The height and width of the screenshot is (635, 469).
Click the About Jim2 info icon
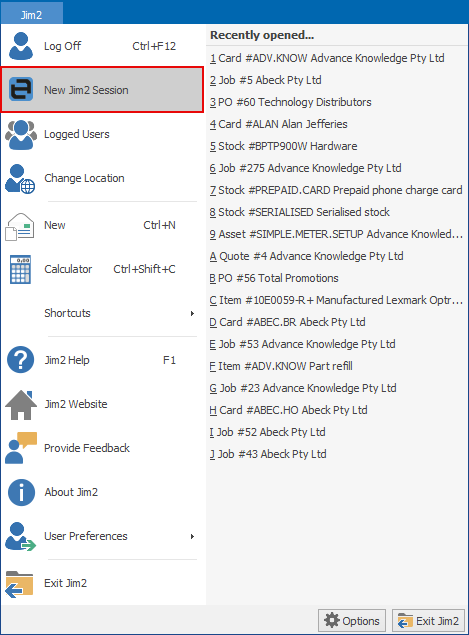(21, 492)
